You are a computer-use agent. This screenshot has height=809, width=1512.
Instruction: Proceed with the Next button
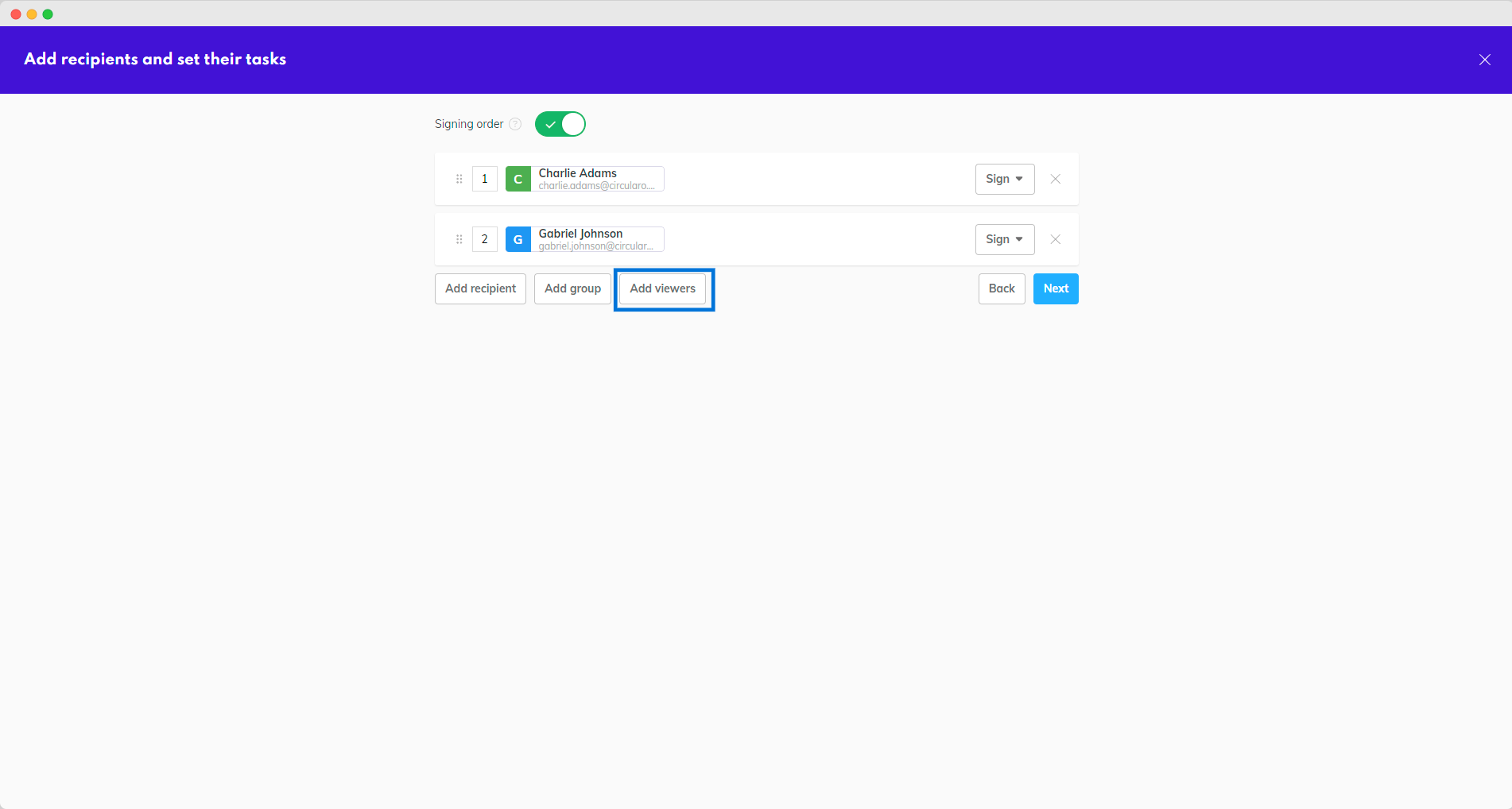[1055, 288]
